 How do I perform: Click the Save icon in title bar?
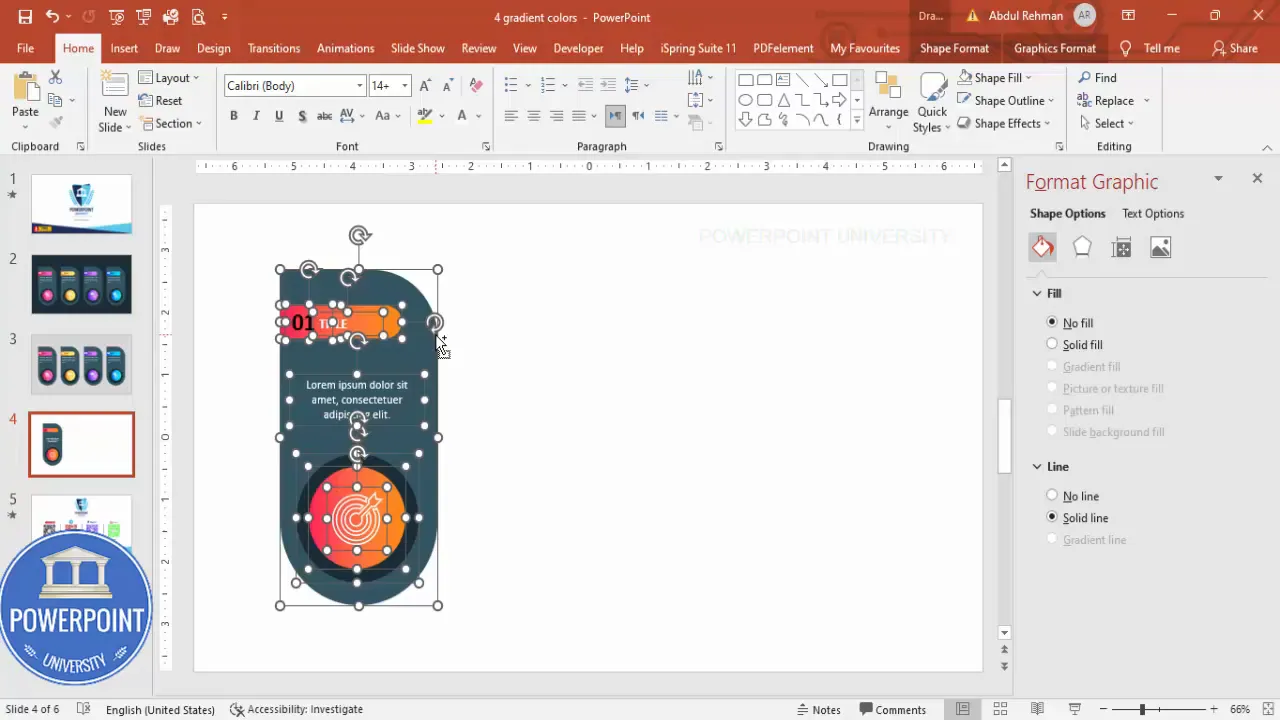pyautogui.click(x=25, y=17)
